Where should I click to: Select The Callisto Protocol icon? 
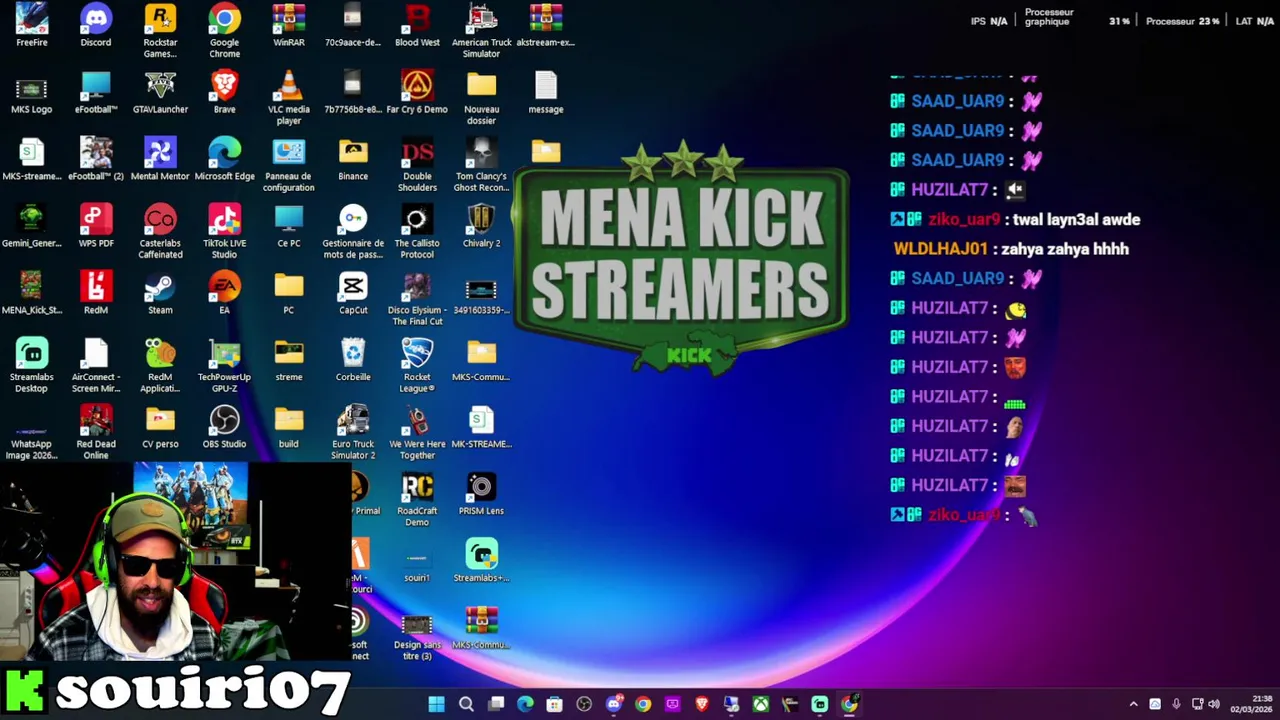coord(417,232)
